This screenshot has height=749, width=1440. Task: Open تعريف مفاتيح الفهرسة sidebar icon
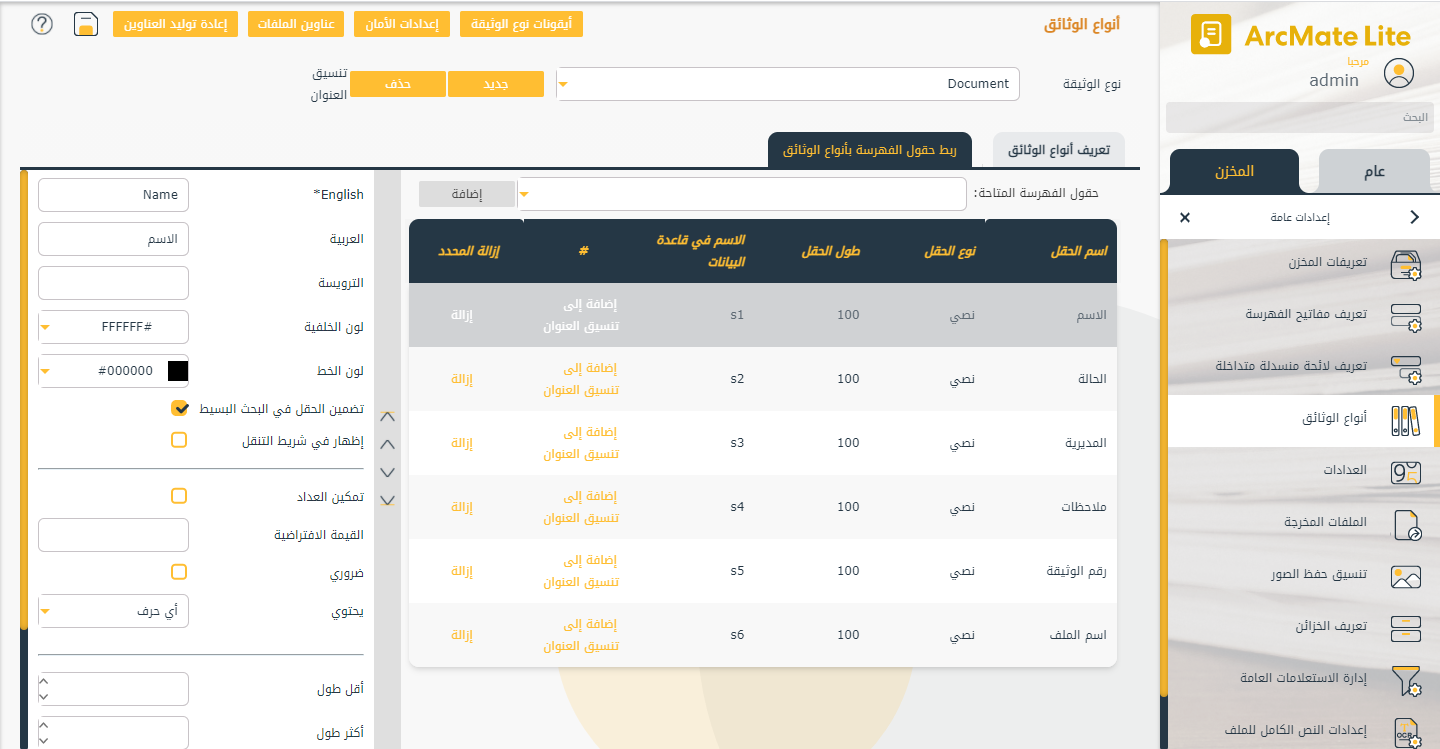click(x=1405, y=316)
